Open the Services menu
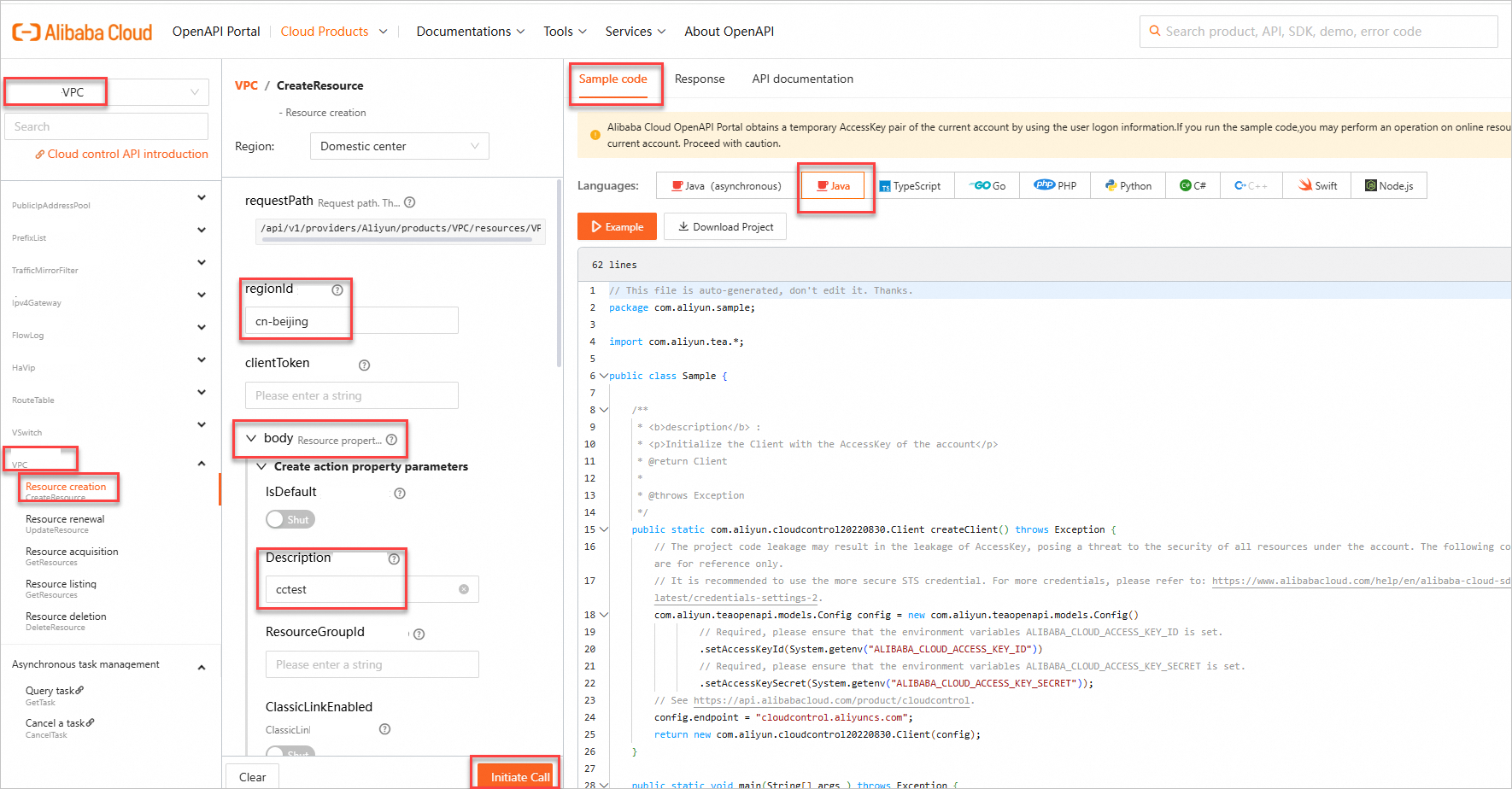Image resolution: width=1512 pixels, height=789 pixels. pyautogui.click(x=636, y=32)
